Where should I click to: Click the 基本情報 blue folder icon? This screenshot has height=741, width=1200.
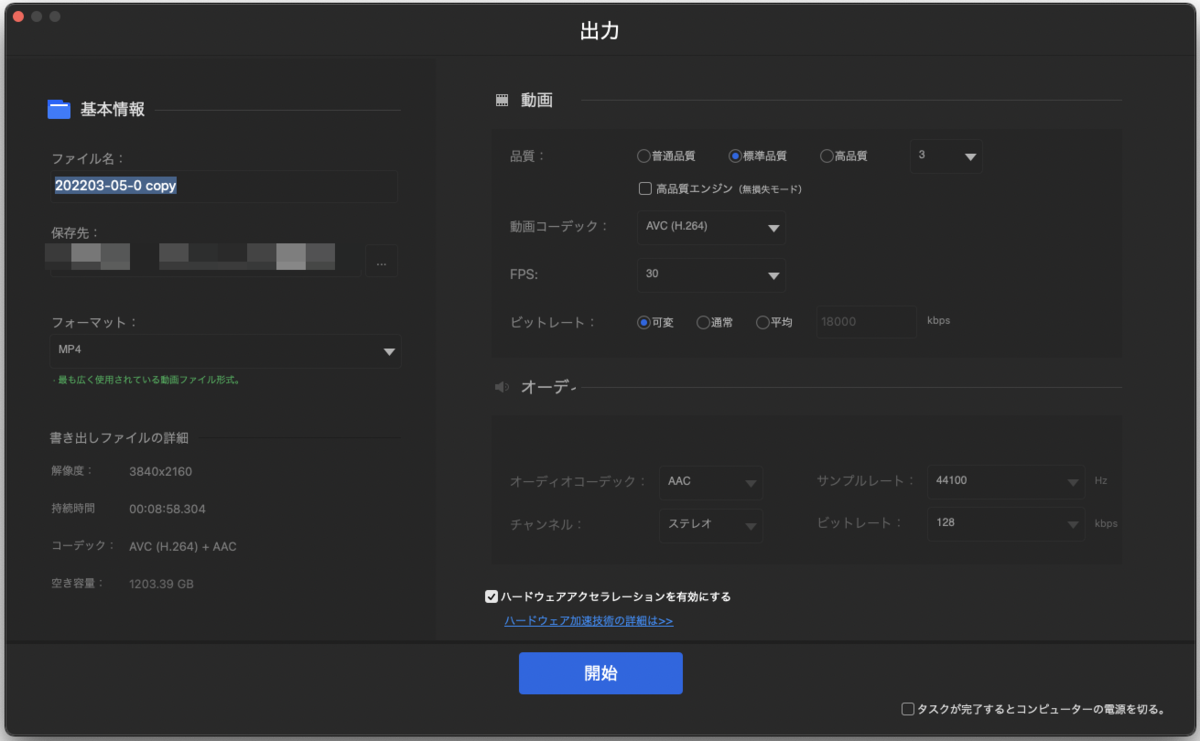(58, 109)
